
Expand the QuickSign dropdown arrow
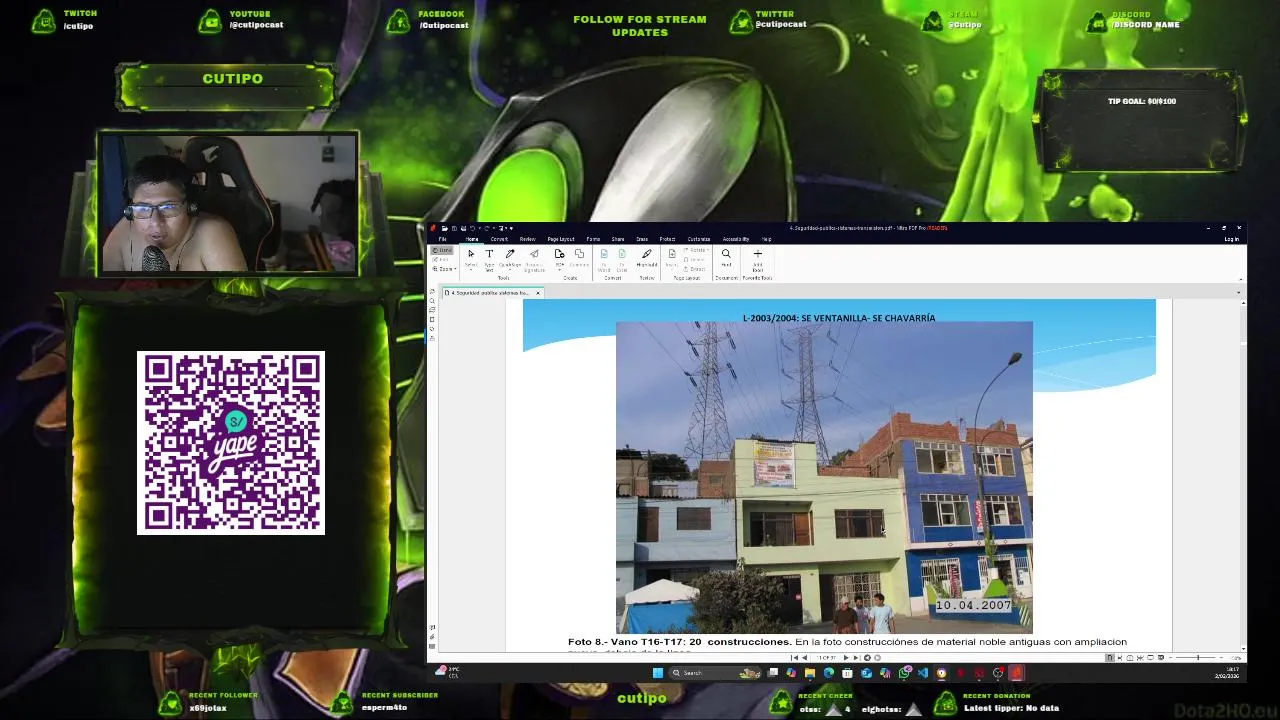510,270
